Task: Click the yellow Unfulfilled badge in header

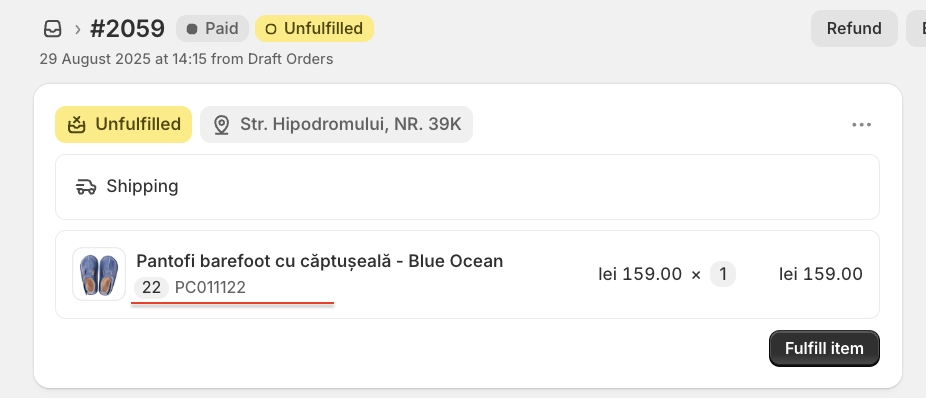Action: pyautogui.click(x=314, y=28)
